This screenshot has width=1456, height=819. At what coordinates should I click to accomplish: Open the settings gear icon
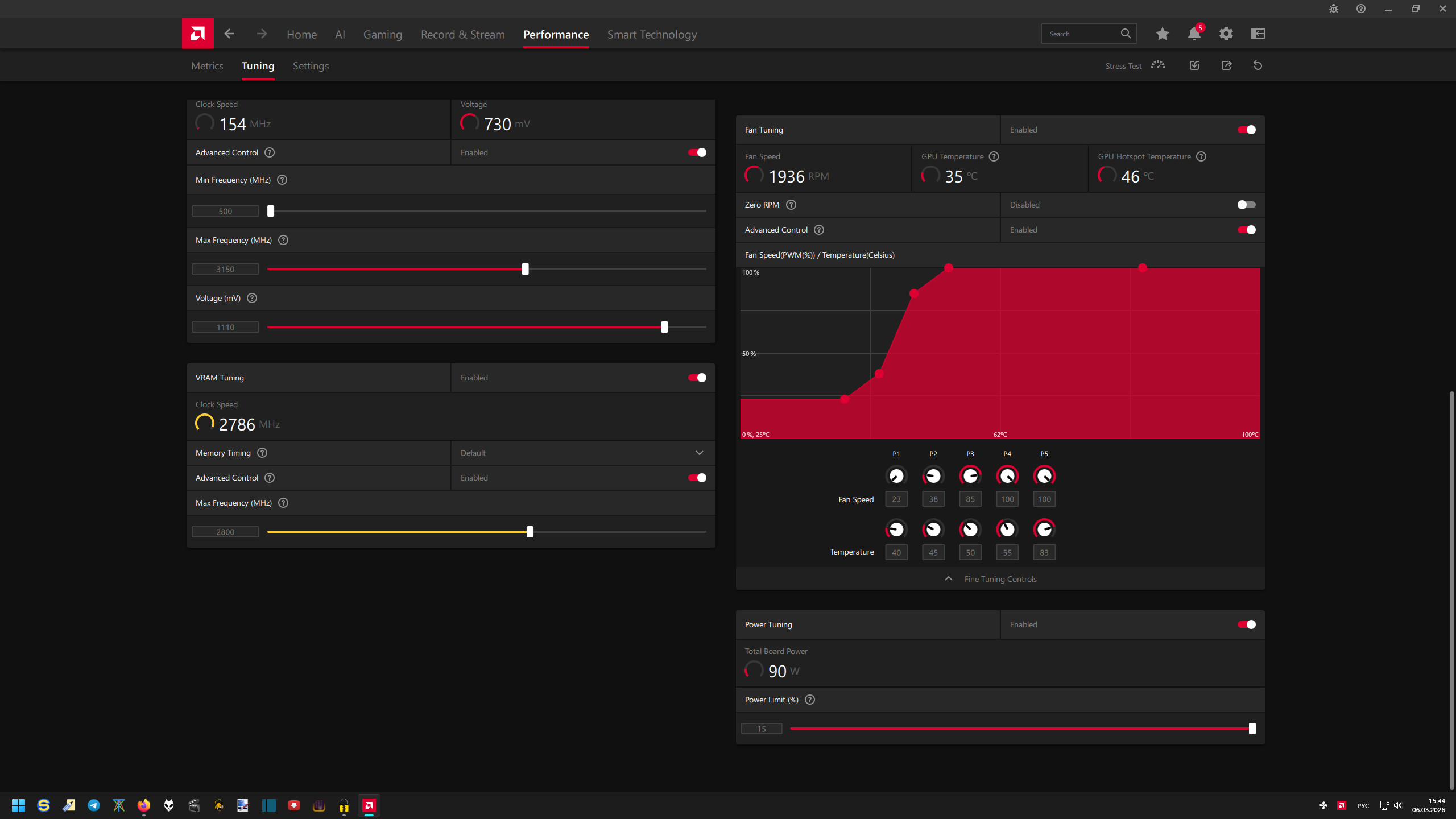(1226, 34)
